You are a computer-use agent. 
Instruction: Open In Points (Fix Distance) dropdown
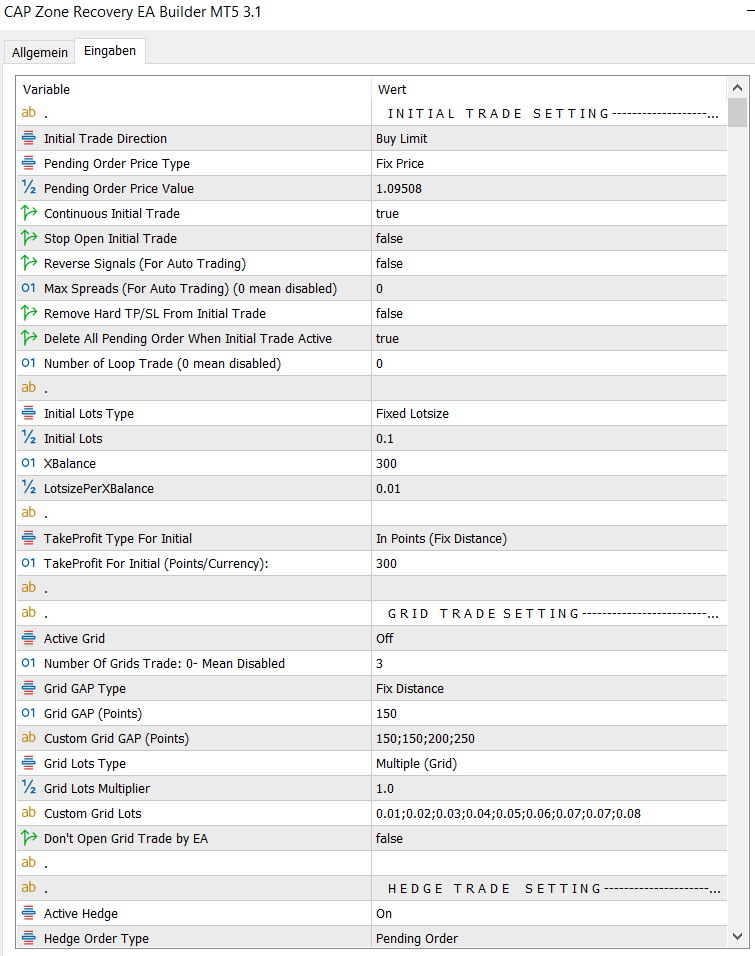pos(549,538)
